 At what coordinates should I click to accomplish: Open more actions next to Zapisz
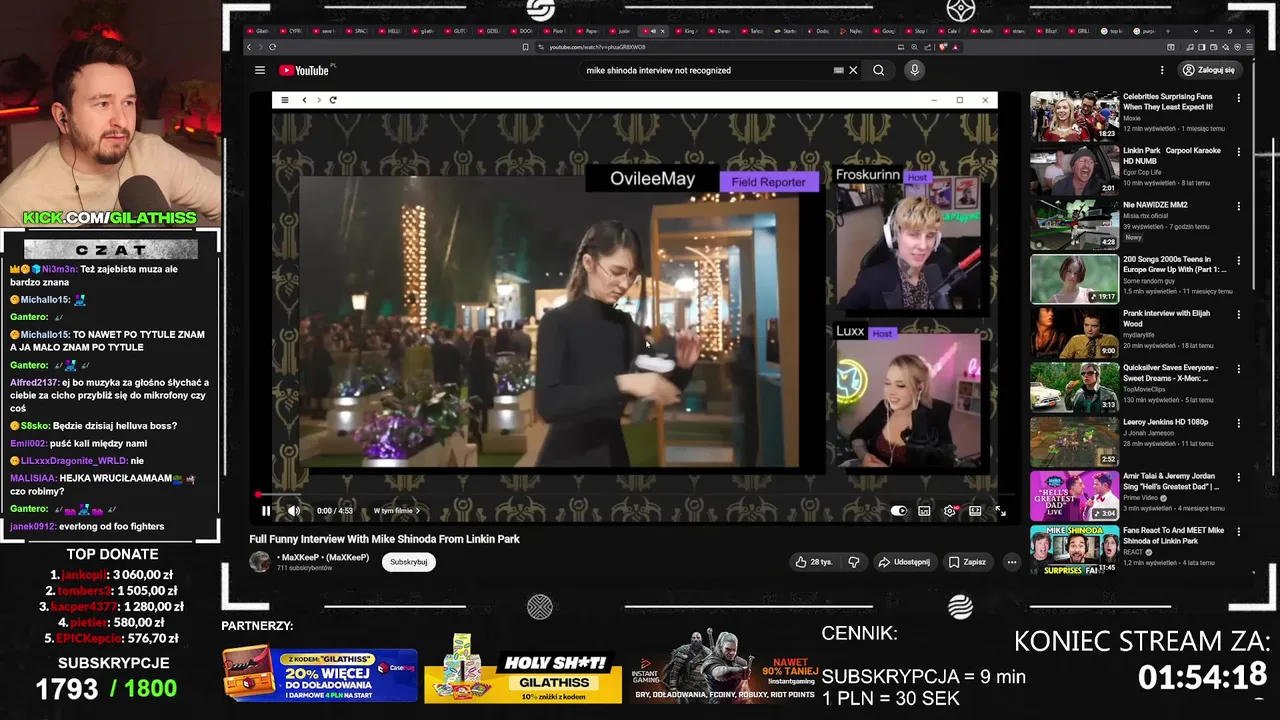1011,562
